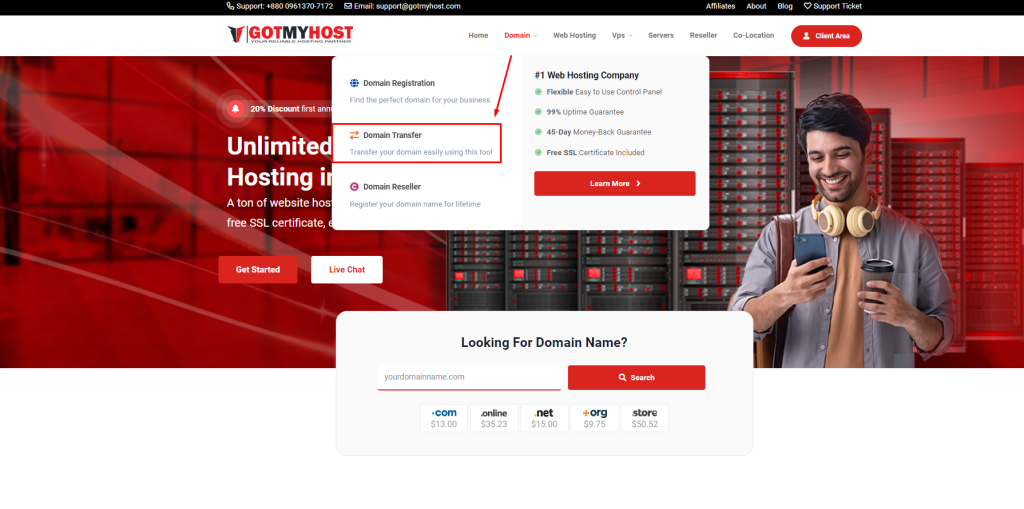The height and width of the screenshot is (509, 1024).
Task: Go to the Reseller menu item
Action: click(x=703, y=35)
